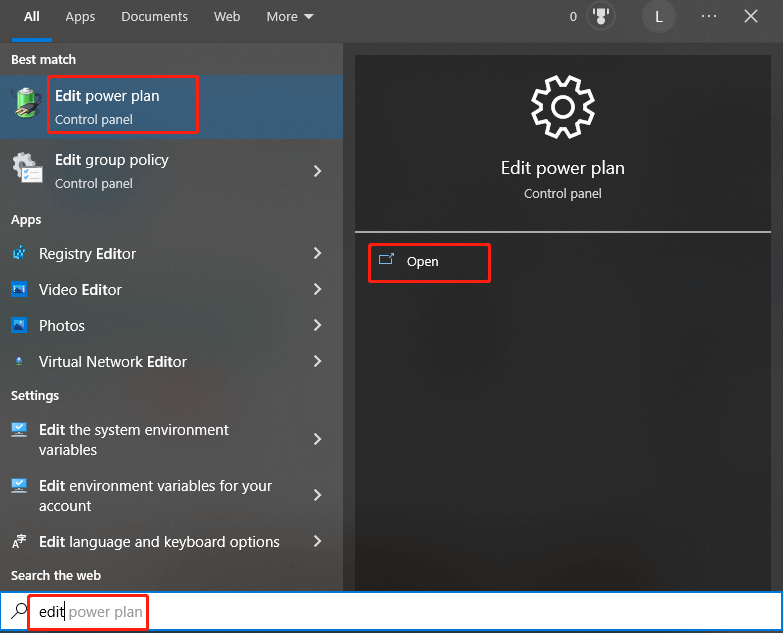
Task: Expand the account environment variables chevron
Action: pyautogui.click(x=317, y=495)
